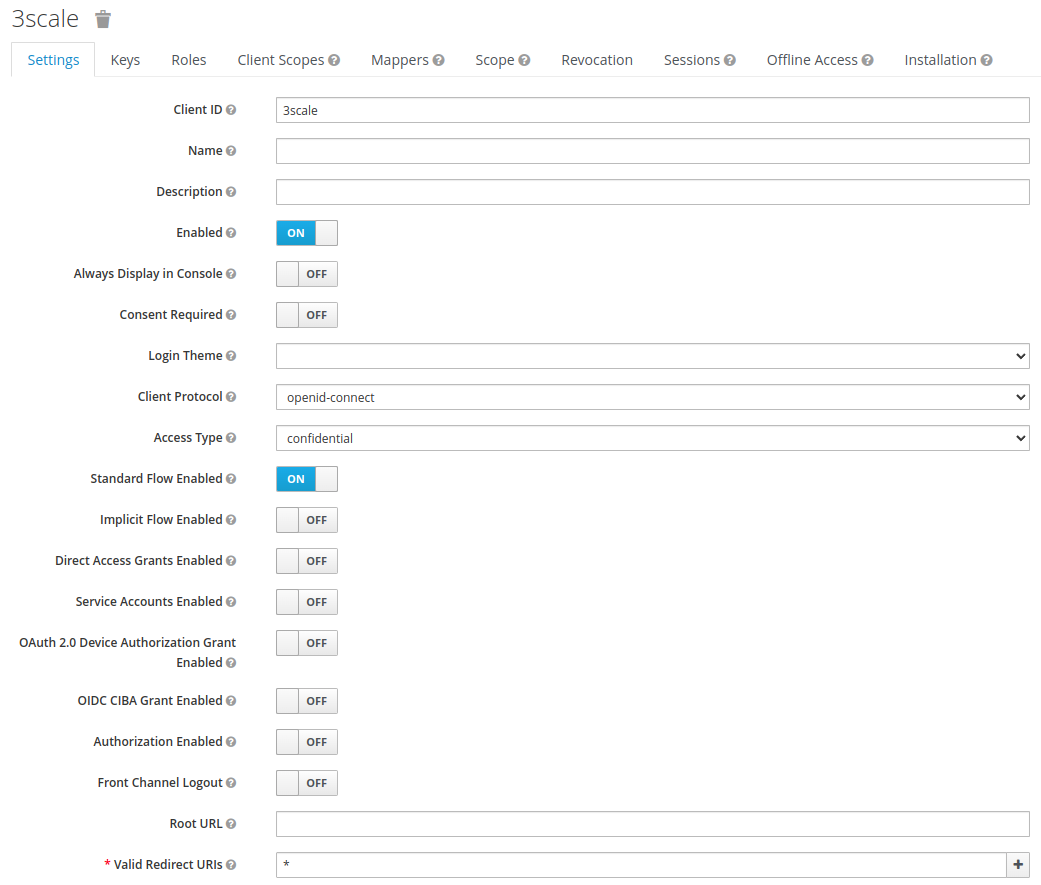Turn on Always Display in Console
1041x885 pixels.
click(307, 274)
